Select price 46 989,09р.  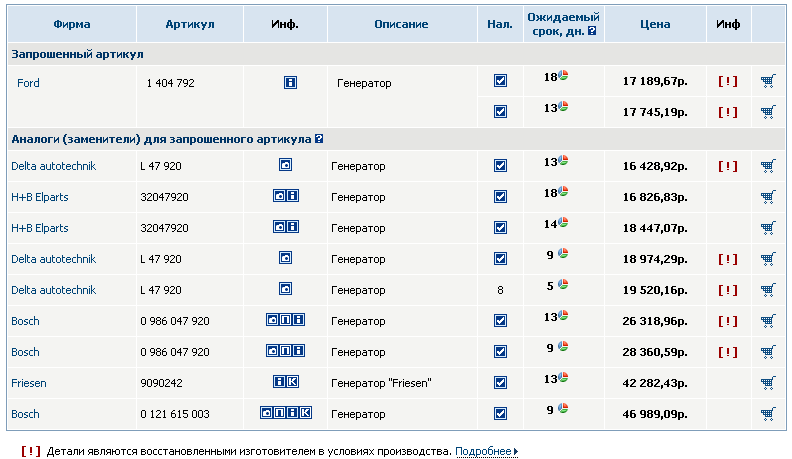coord(655,414)
